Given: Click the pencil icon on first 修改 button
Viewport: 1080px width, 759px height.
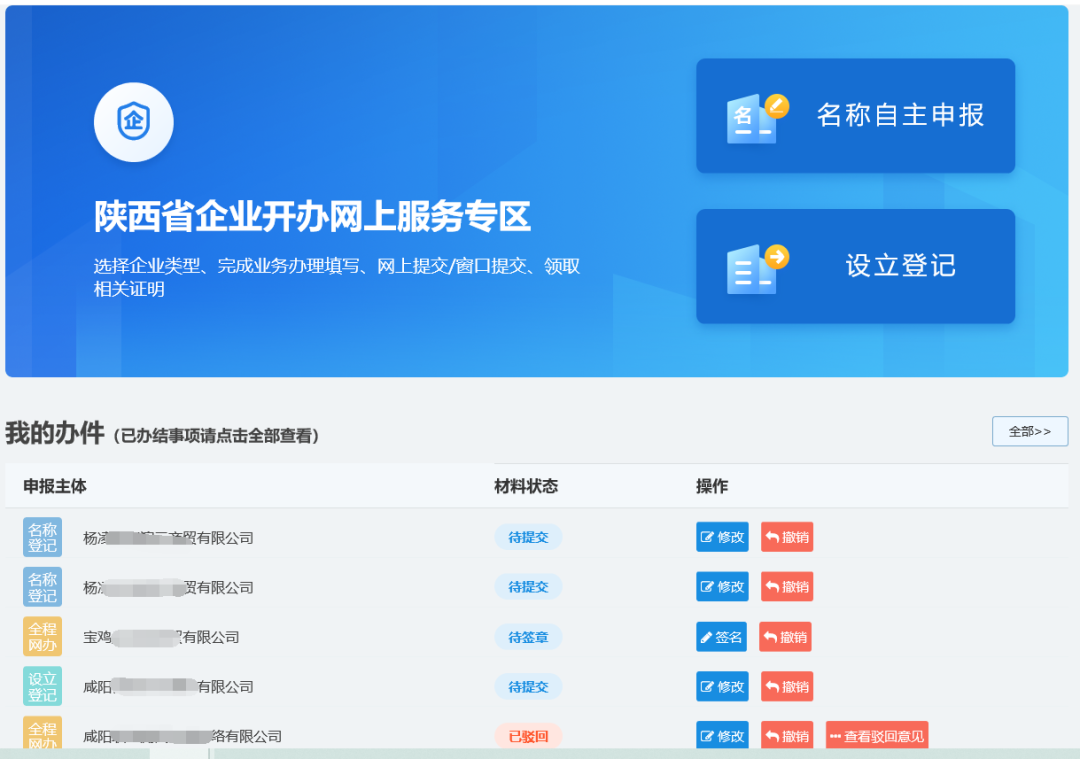Looking at the screenshot, I should (x=706, y=536).
